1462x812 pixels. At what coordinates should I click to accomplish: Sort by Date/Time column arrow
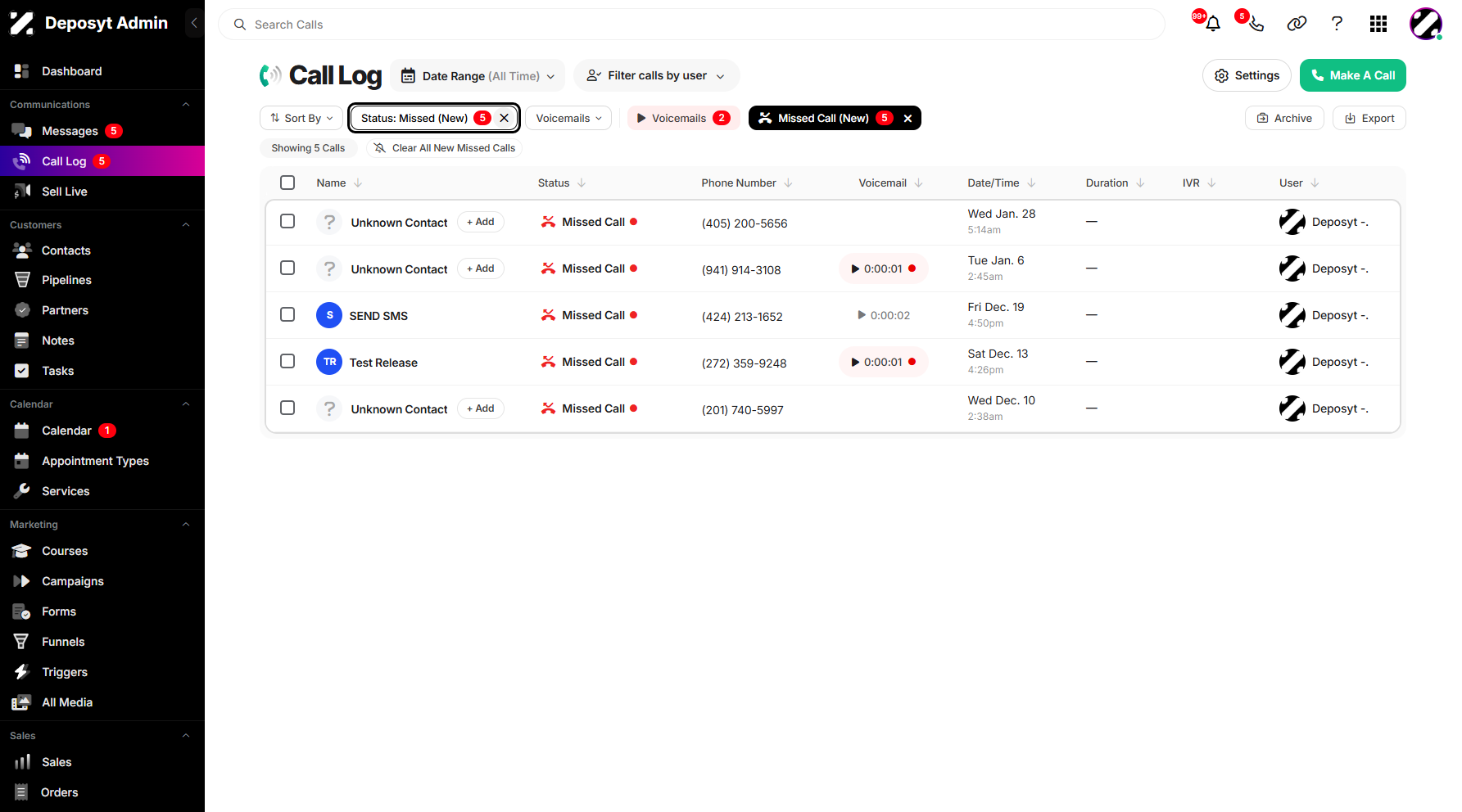1031,183
